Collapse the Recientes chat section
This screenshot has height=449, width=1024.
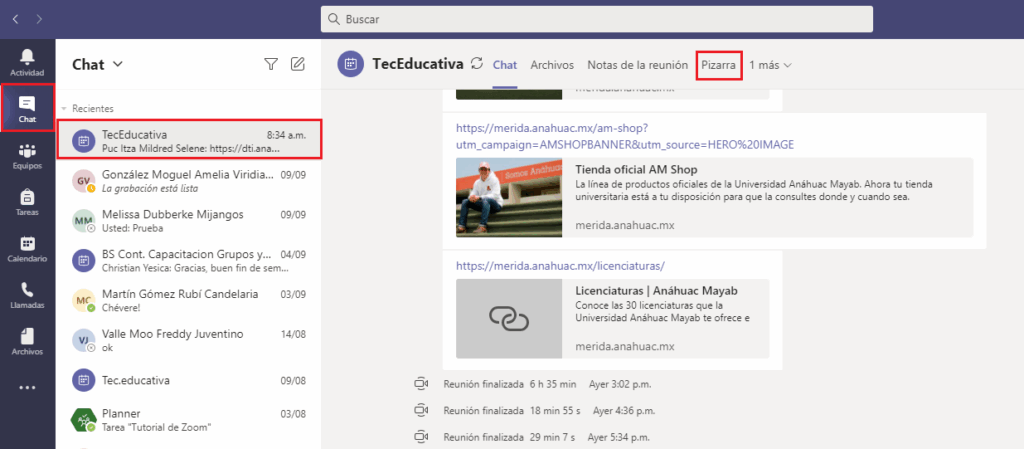click(64, 108)
